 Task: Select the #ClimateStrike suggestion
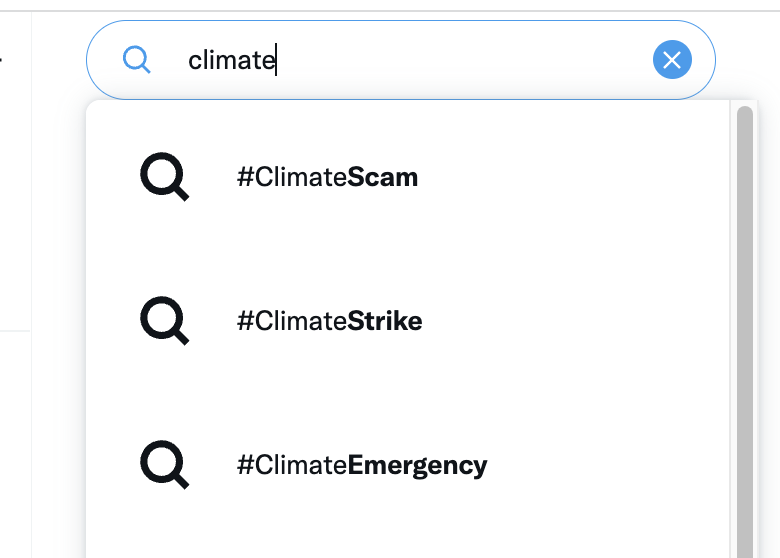(x=329, y=322)
